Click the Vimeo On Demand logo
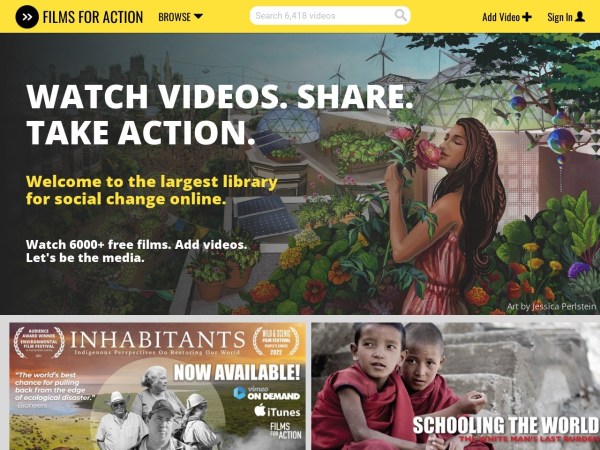Viewport: 600px width, 450px height. coord(267,393)
